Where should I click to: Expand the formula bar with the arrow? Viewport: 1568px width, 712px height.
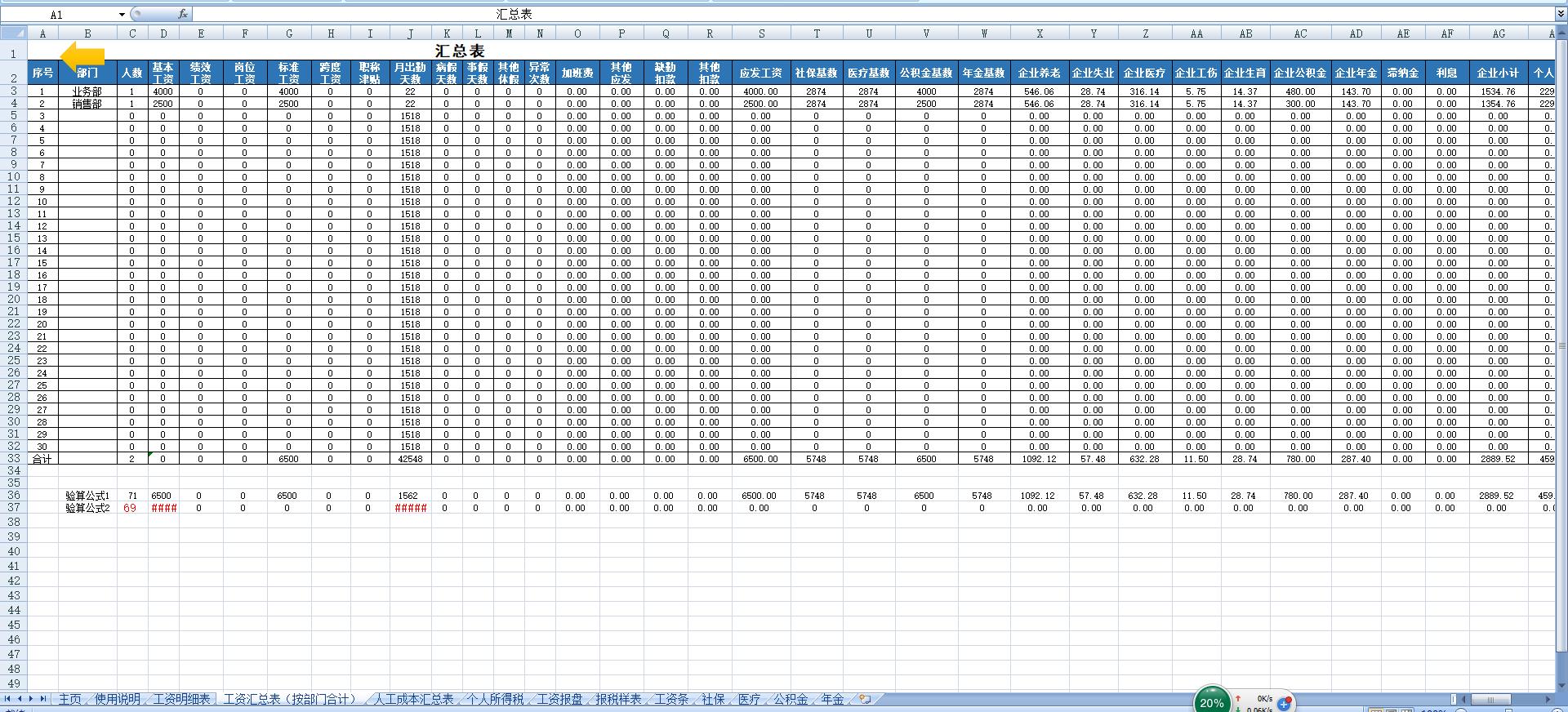pyautogui.click(x=1561, y=14)
